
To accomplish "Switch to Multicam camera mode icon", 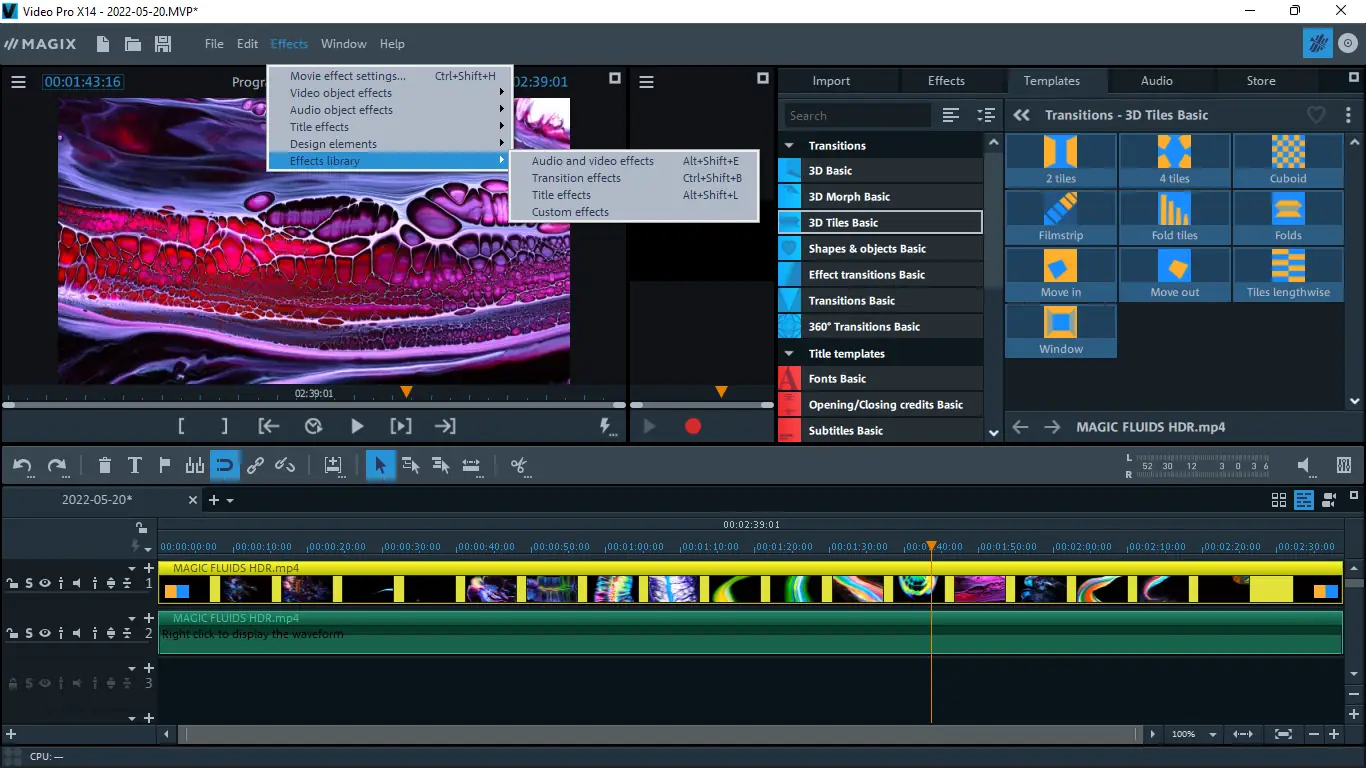I will 1329,500.
